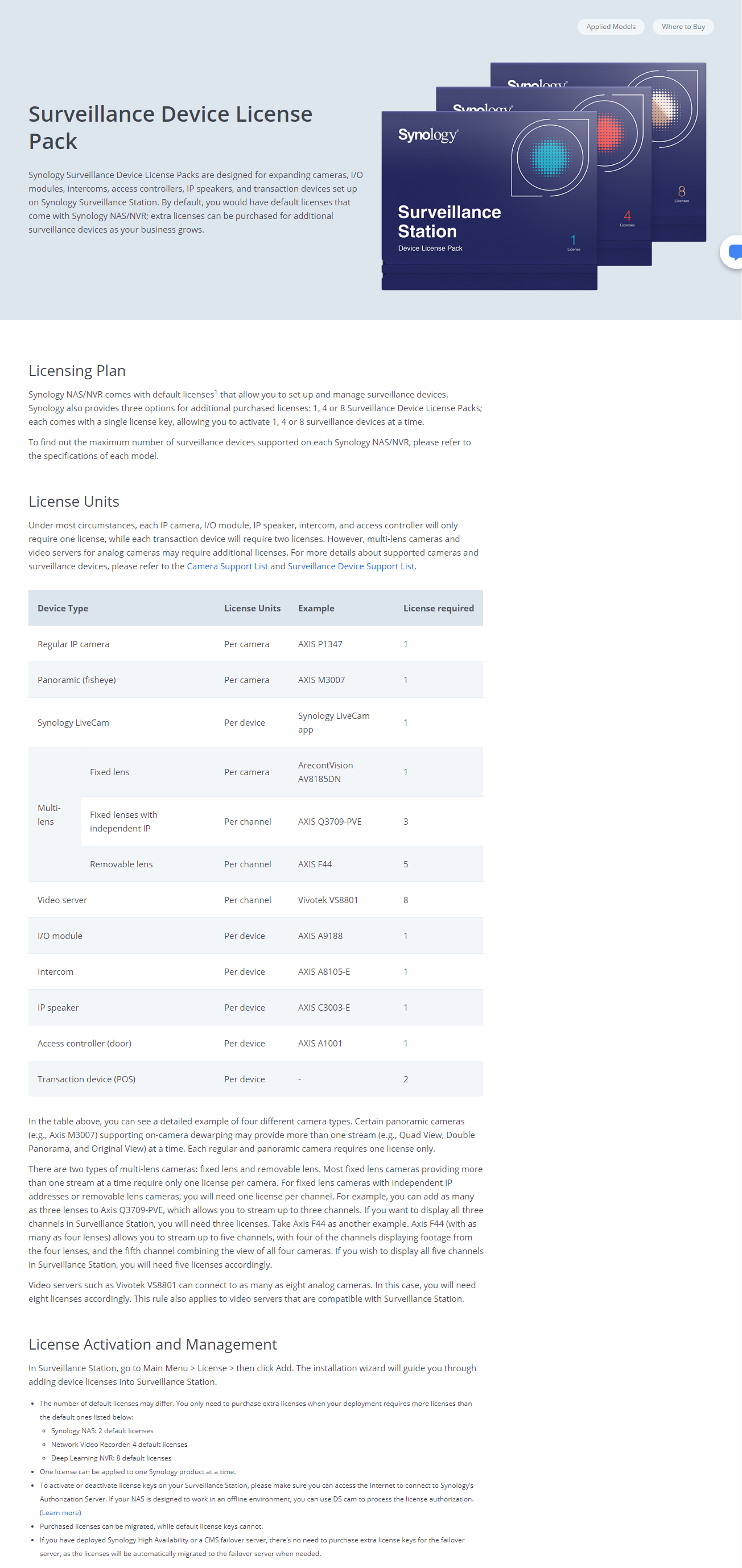Click the License Activation and Management heading

(152, 1344)
